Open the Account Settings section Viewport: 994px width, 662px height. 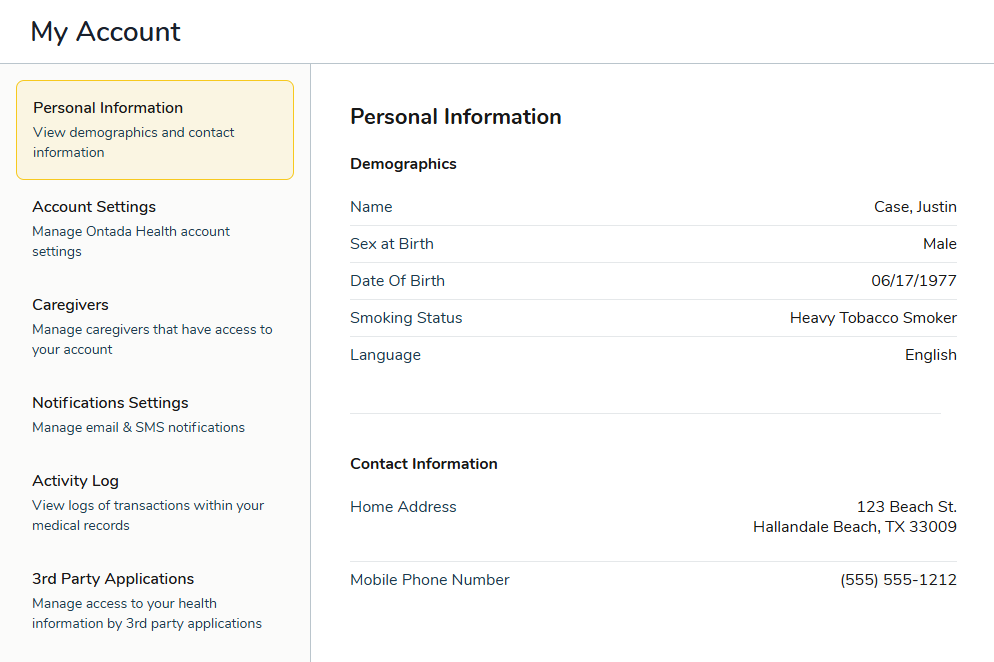coord(94,206)
